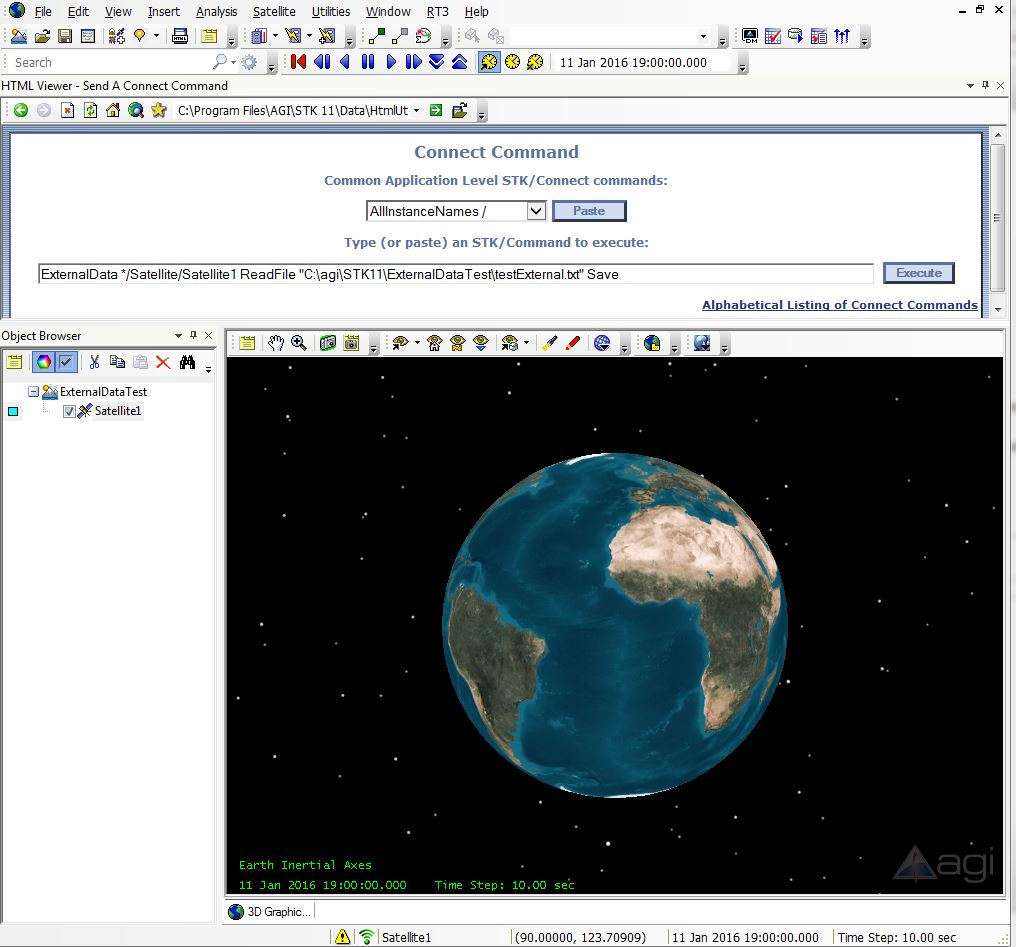Open the HTML Viewer toolbar icon
Viewport: 1016px width, 947px height.
tap(180, 36)
